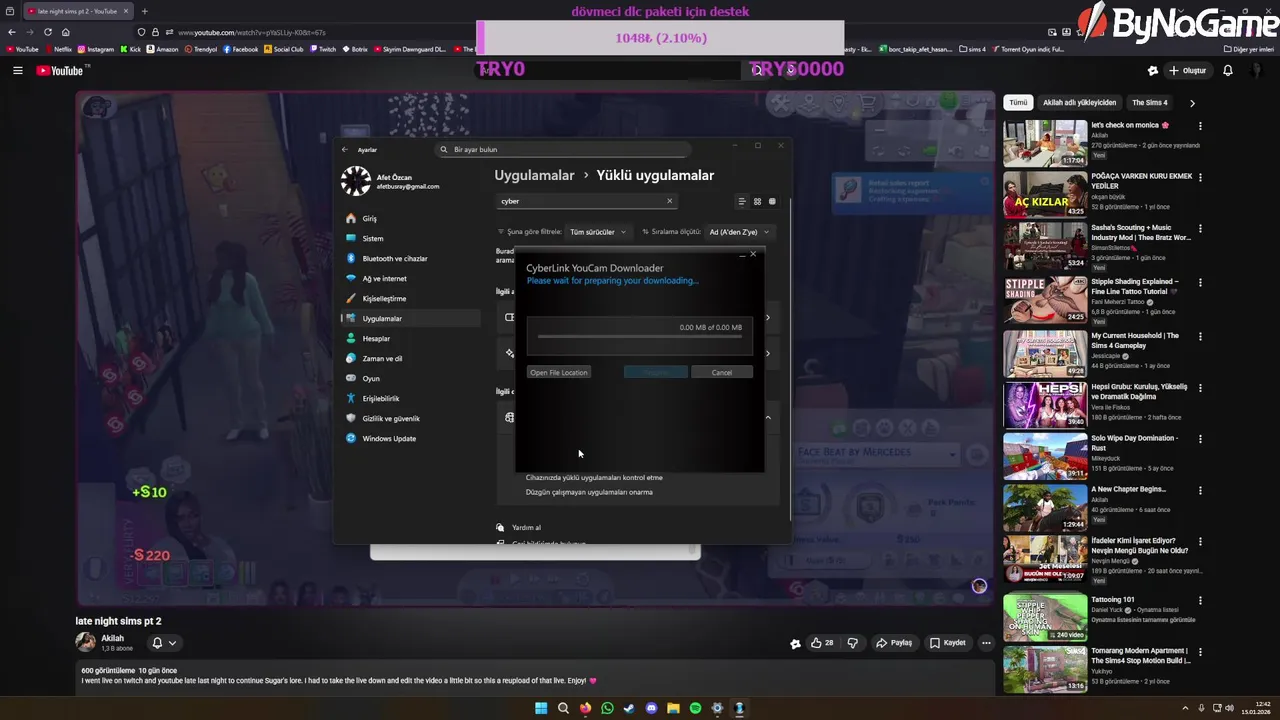Open more actions menu under the video
Image resolution: width=1280 pixels, height=720 pixels.
click(x=986, y=643)
